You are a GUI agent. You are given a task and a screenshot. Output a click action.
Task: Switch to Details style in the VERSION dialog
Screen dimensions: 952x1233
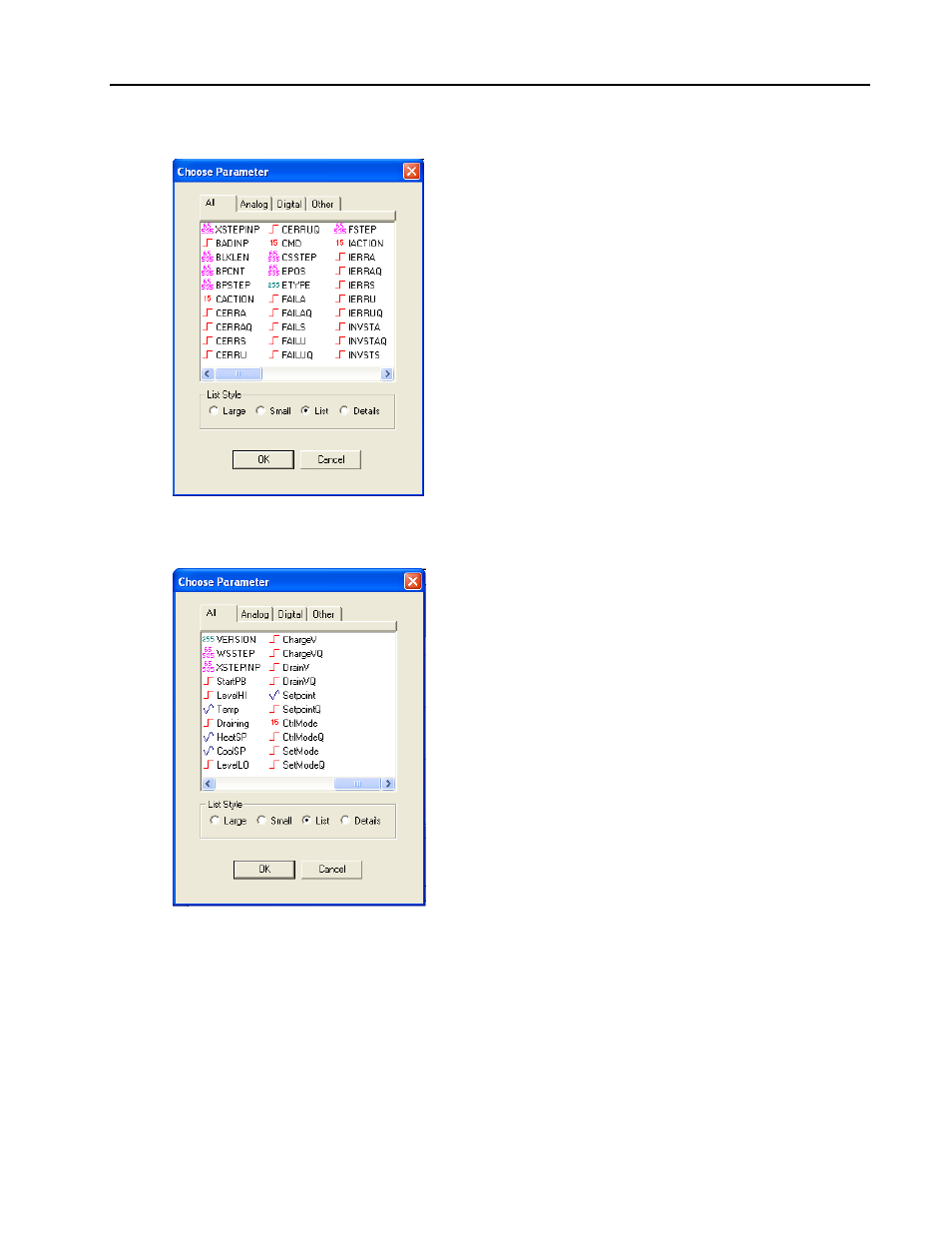click(345, 821)
